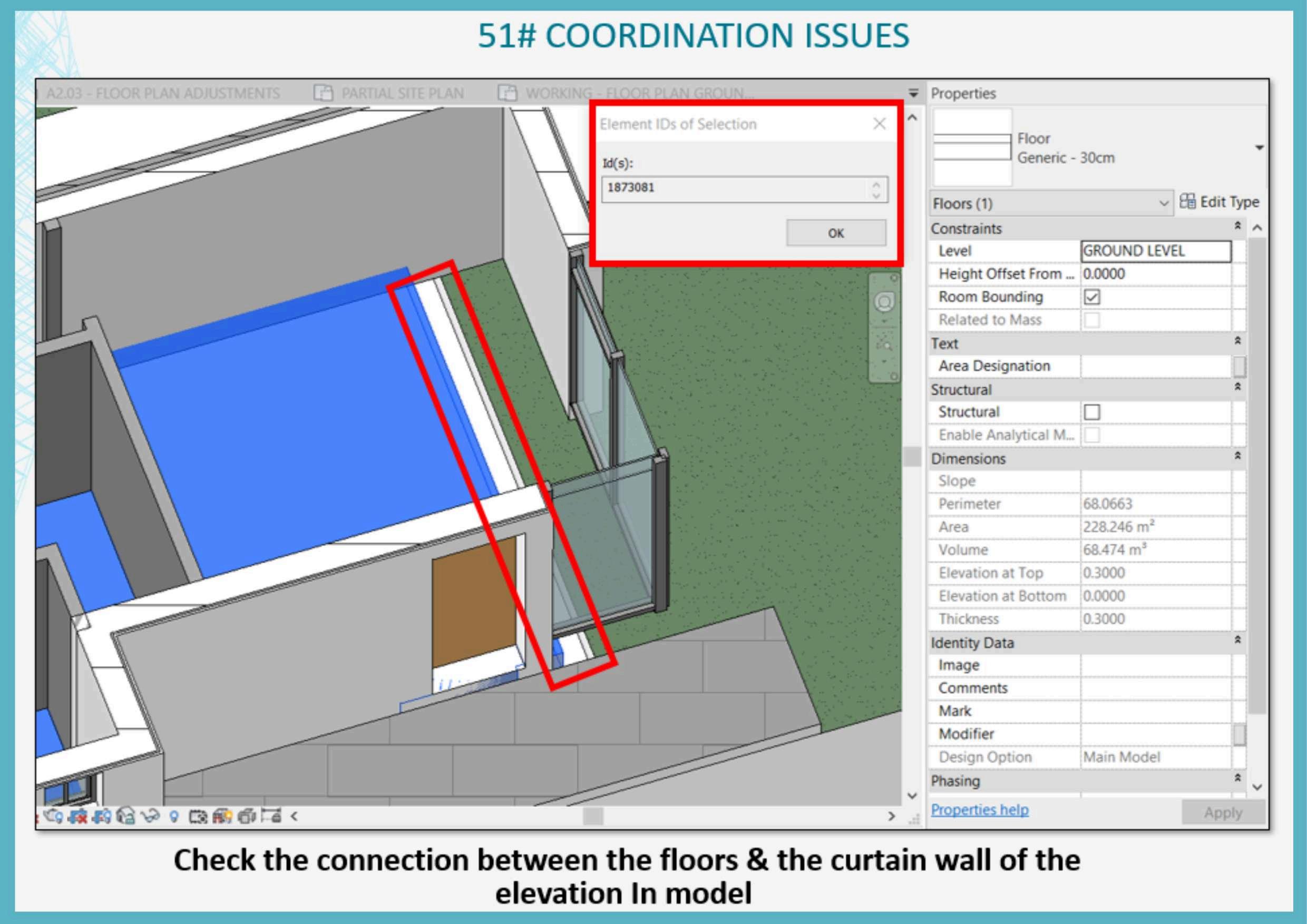
Task: Switch to A2.03 FLOOR PLAN ADJUSTMENTS tab
Action: pyautogui.click(x=162, y=93)
